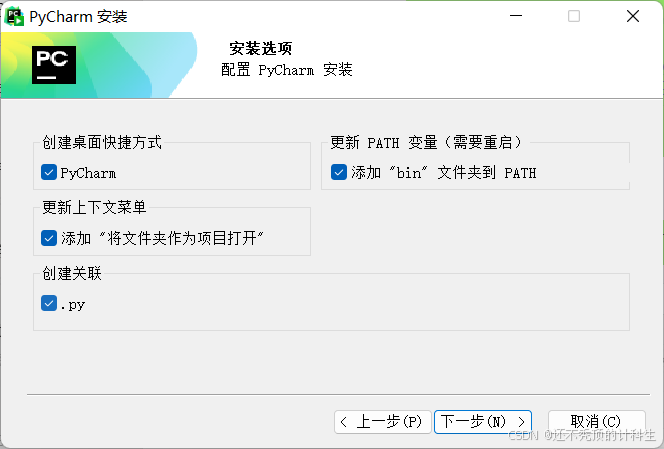Click the PyCharm icon in the title bar

coord(15,16)
